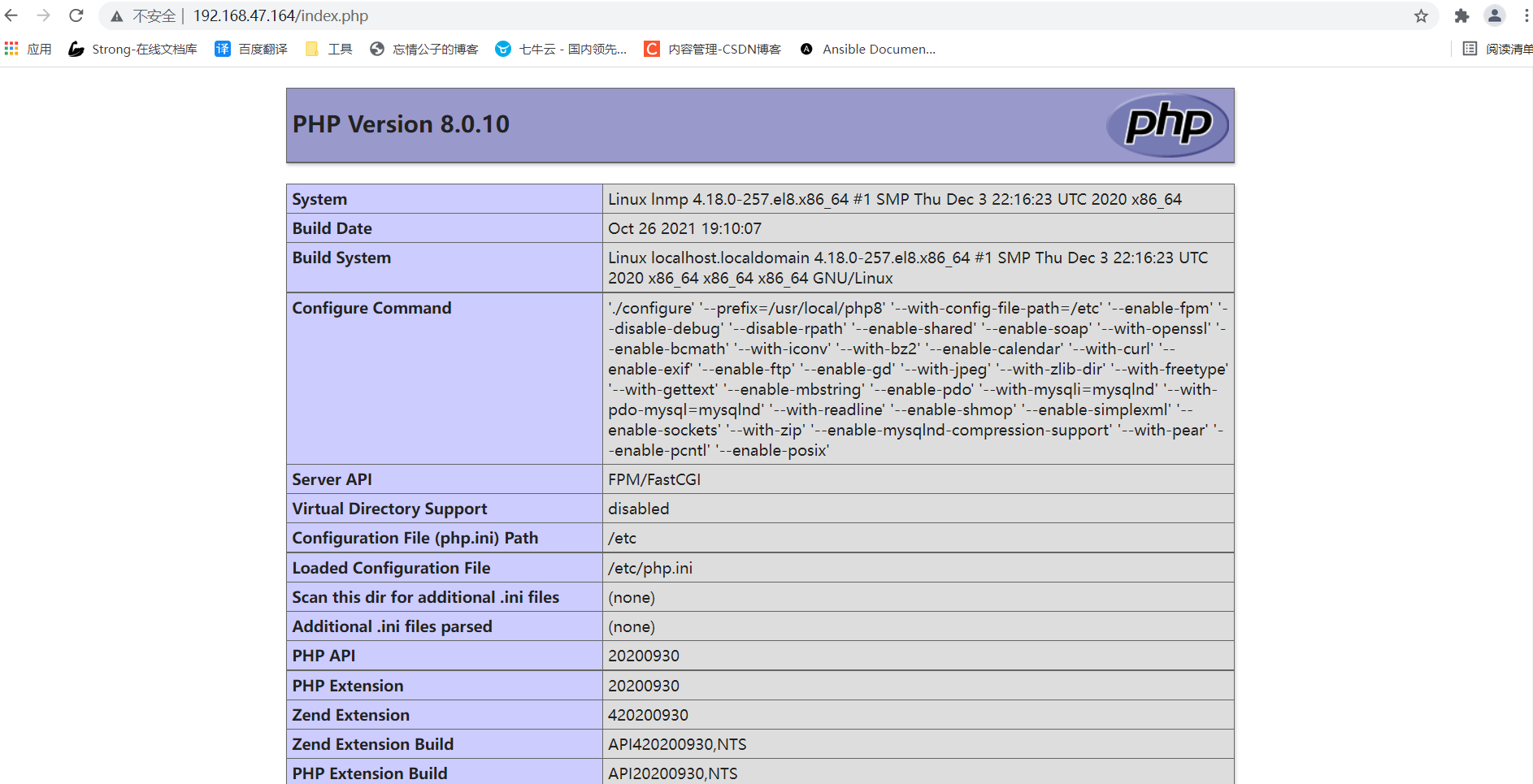Bookmark this page with the star icon
Screen dimensions: 1533x784
pos(1421,16)
